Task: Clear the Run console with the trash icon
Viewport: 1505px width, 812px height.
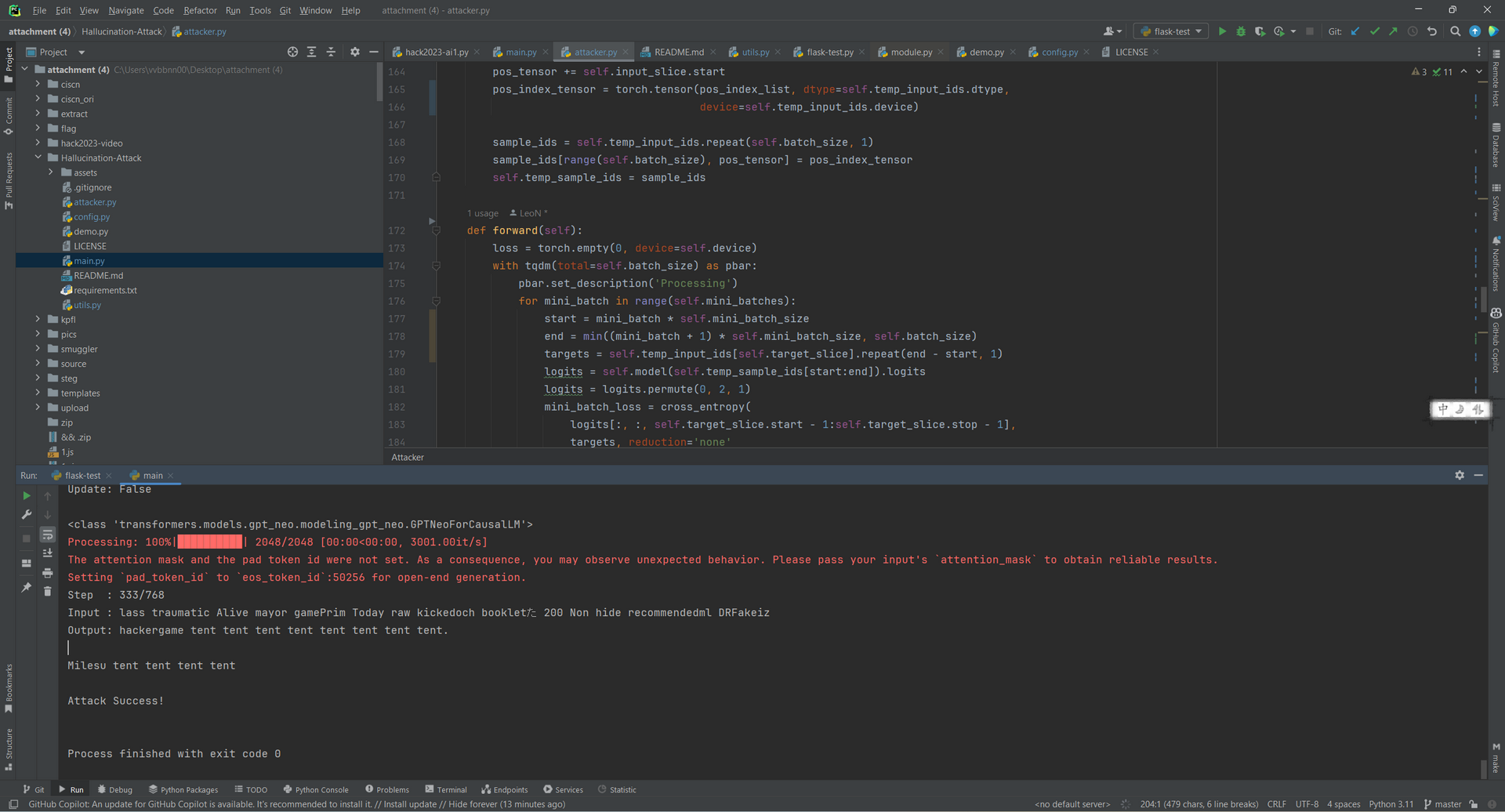Action: pos(48,591)
